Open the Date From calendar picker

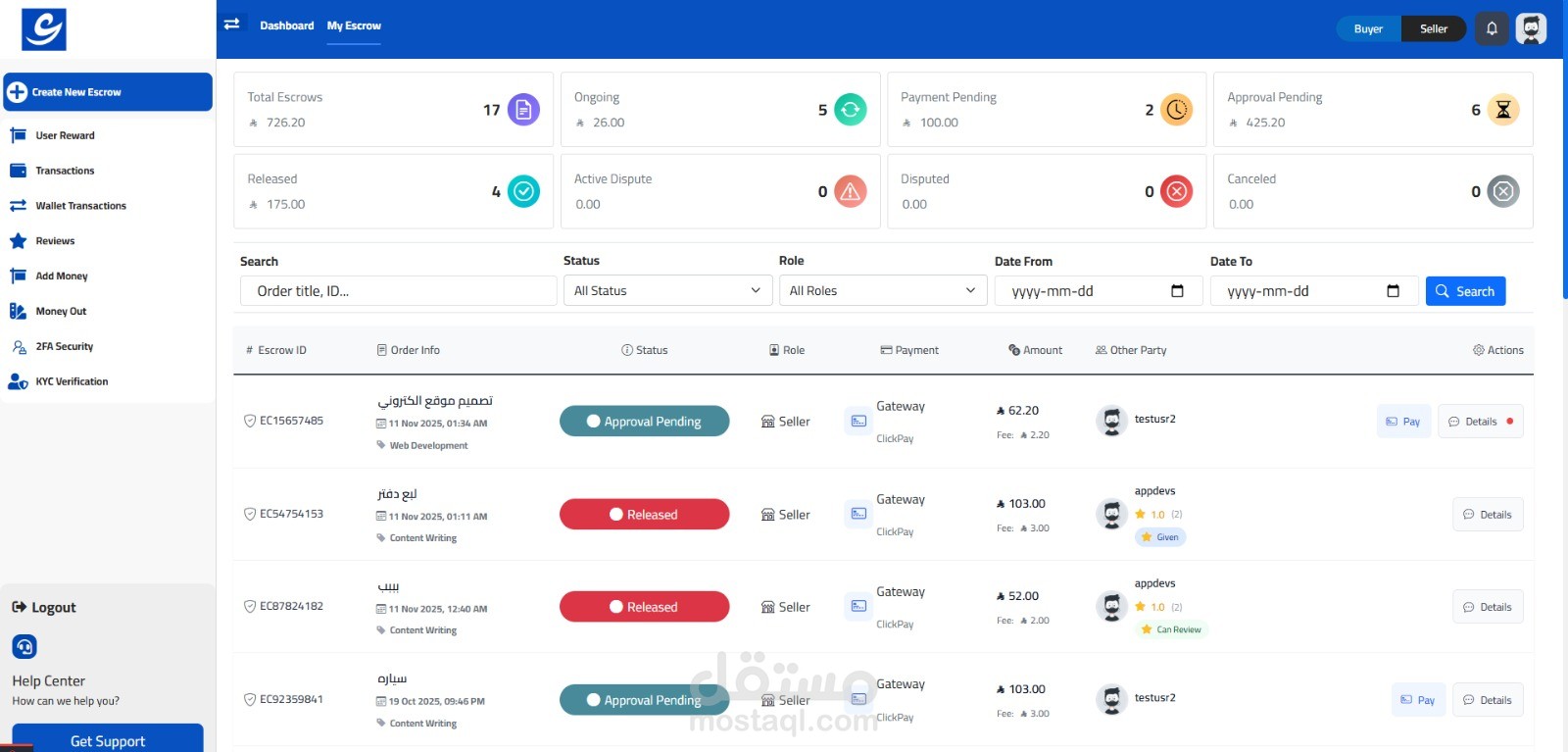tap(1177, 291)
